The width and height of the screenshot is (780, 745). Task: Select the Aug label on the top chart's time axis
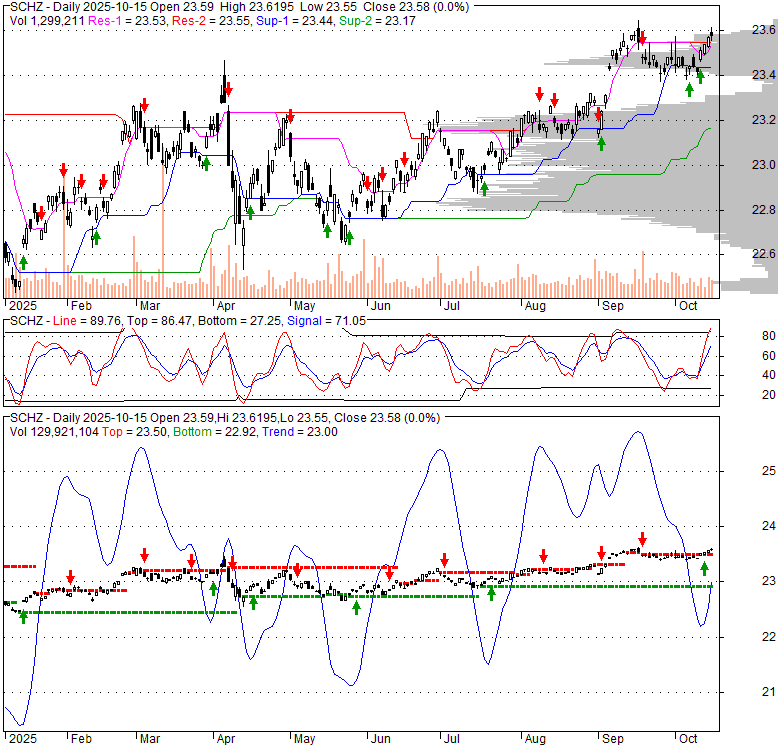pos(535,306)
